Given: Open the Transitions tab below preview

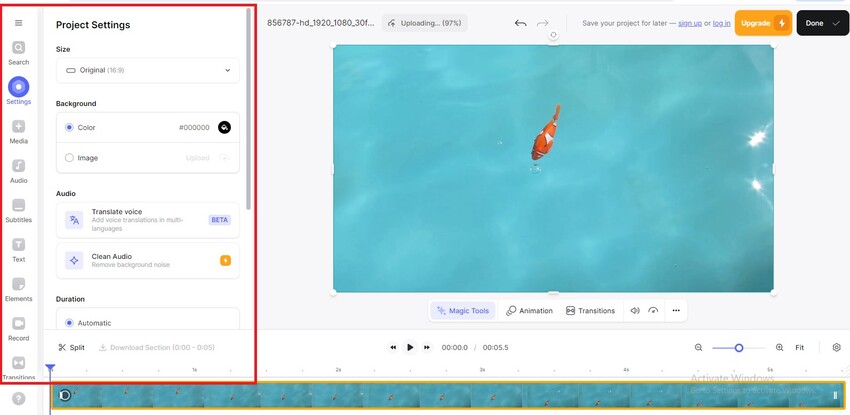Looking at the screenshot, I should pos(590,311).
